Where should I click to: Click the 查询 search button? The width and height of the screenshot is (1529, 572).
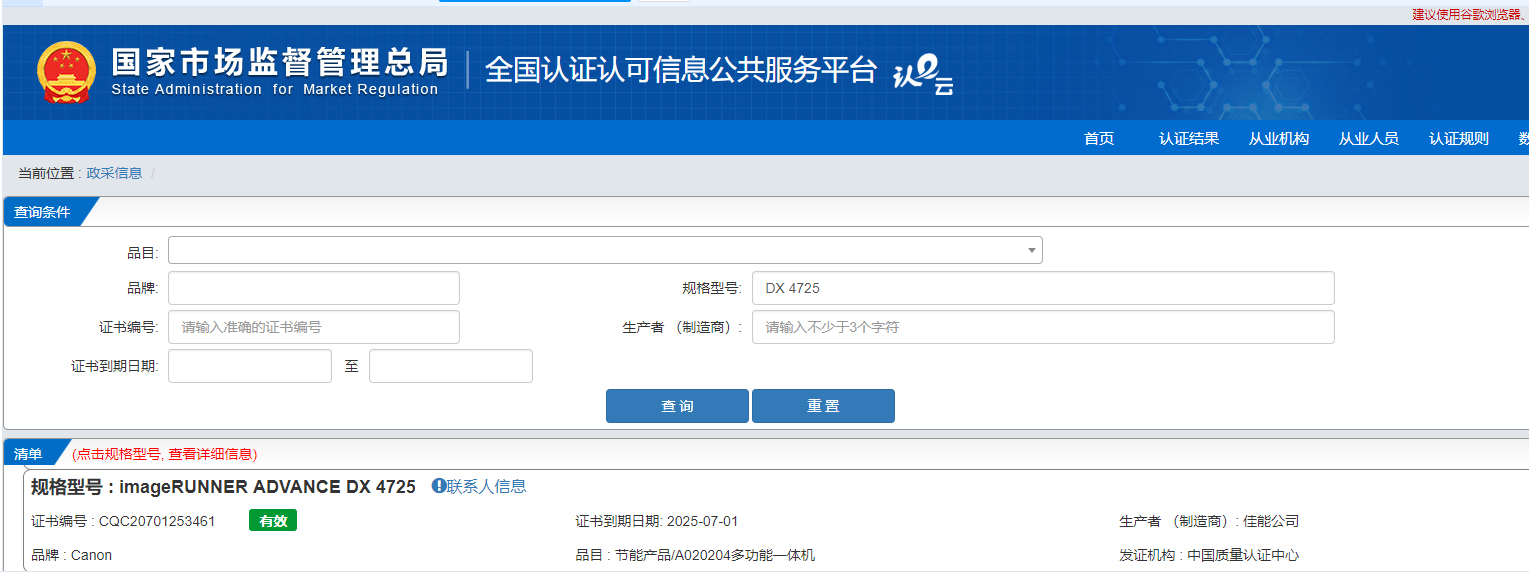[x=677, y=406]
